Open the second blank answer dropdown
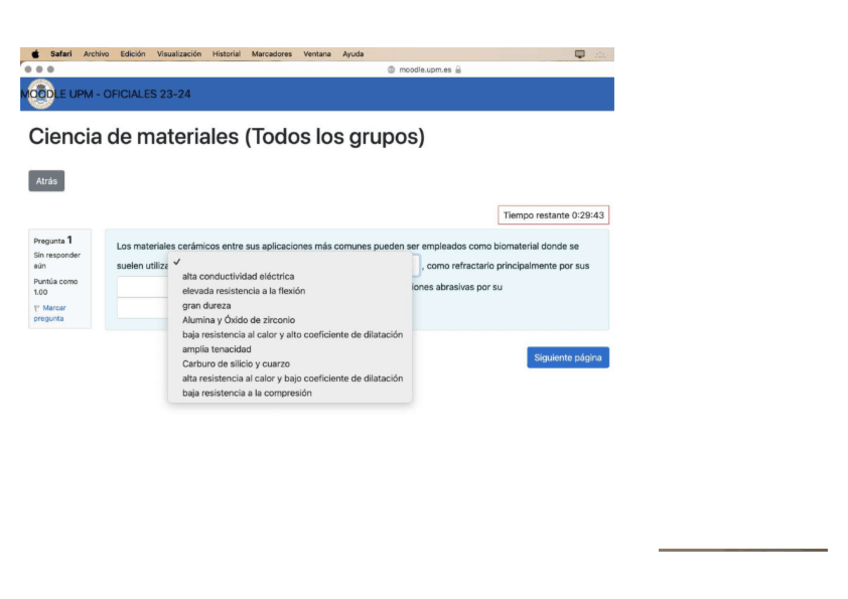The width and height of the screenshot is (848, 599). tap(143, 287)
